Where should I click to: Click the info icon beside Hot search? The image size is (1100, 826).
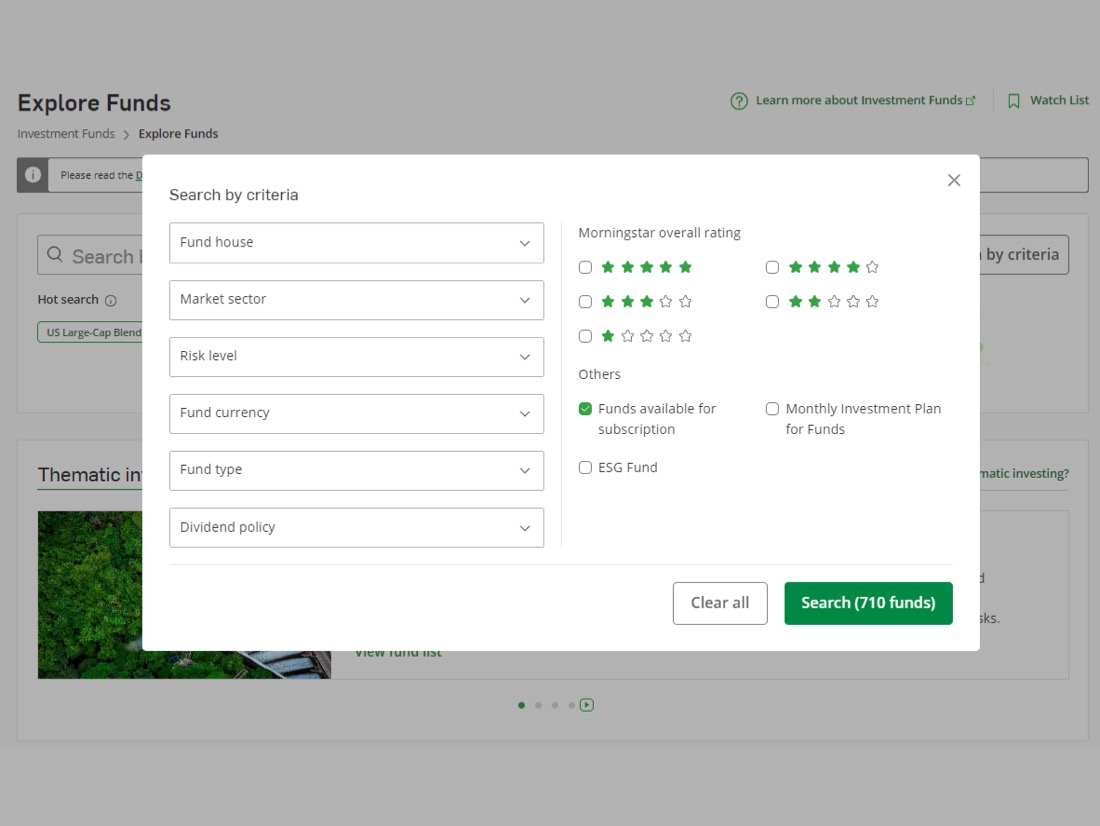(x=111, y=300)
